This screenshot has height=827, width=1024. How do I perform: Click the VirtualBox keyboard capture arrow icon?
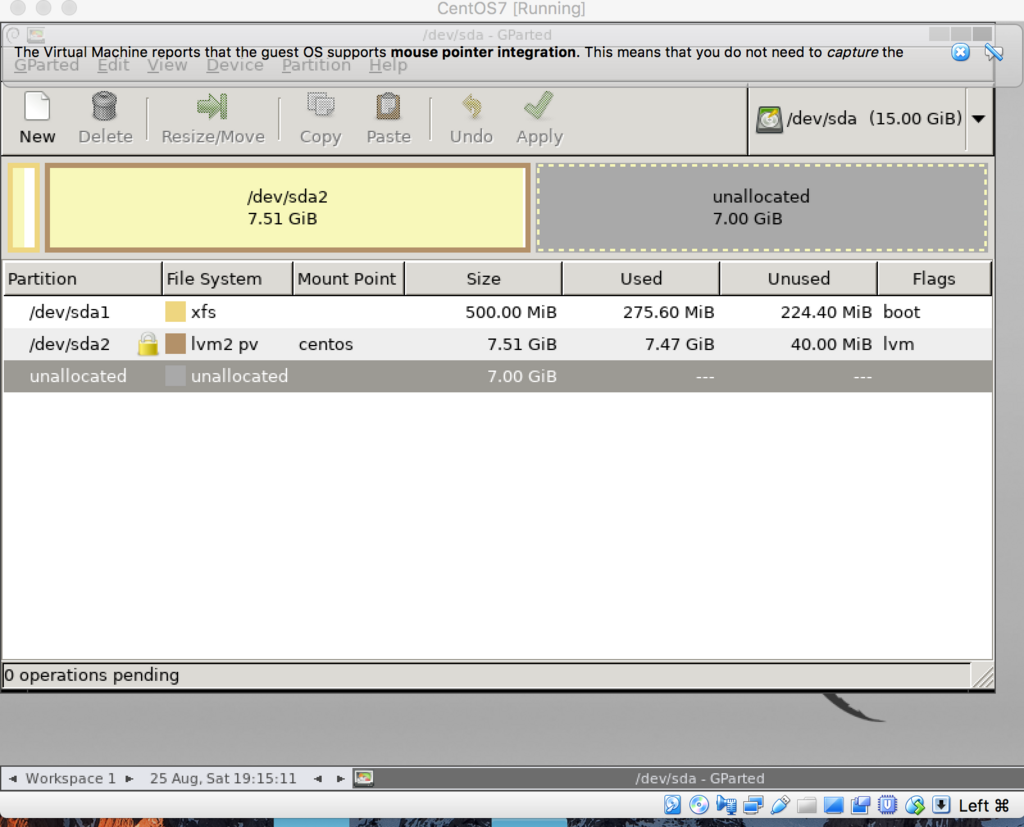(x=941, y=805)
